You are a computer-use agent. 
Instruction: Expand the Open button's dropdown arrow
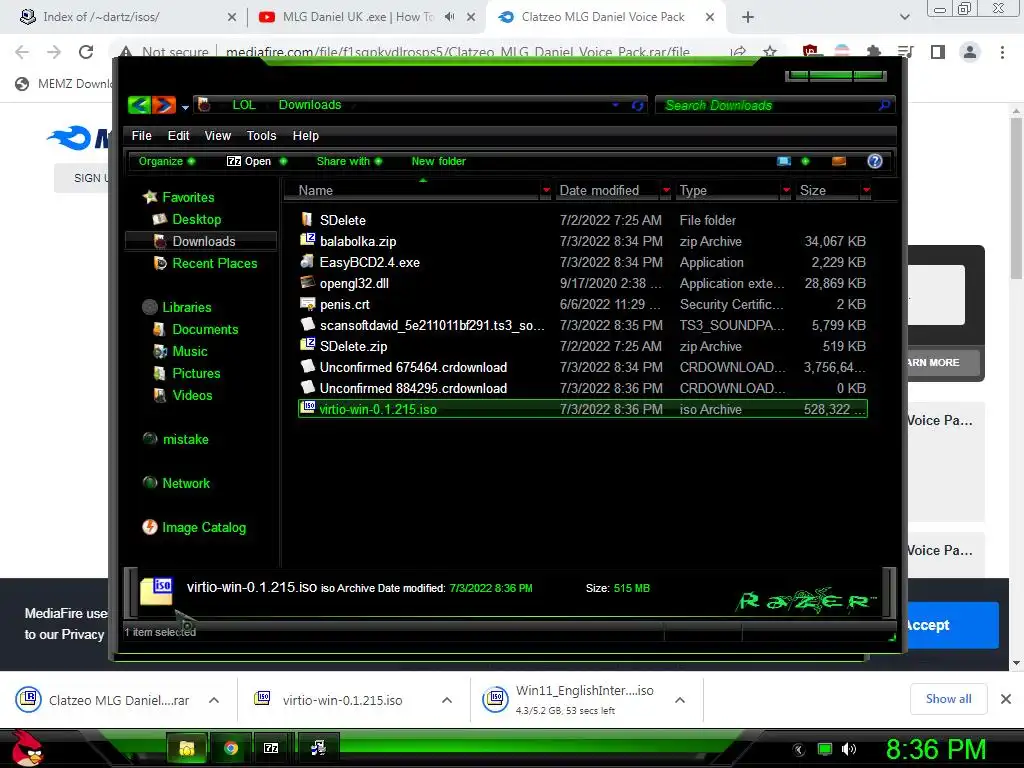click(283, 161)
